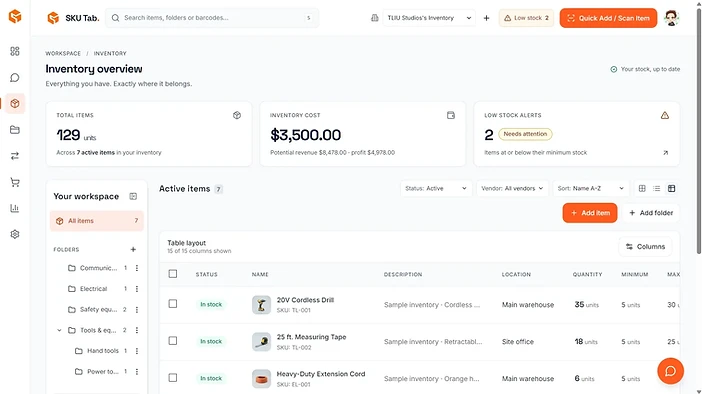Open the orange chat support bubble
702x394 pixels.
coord(670,371)
